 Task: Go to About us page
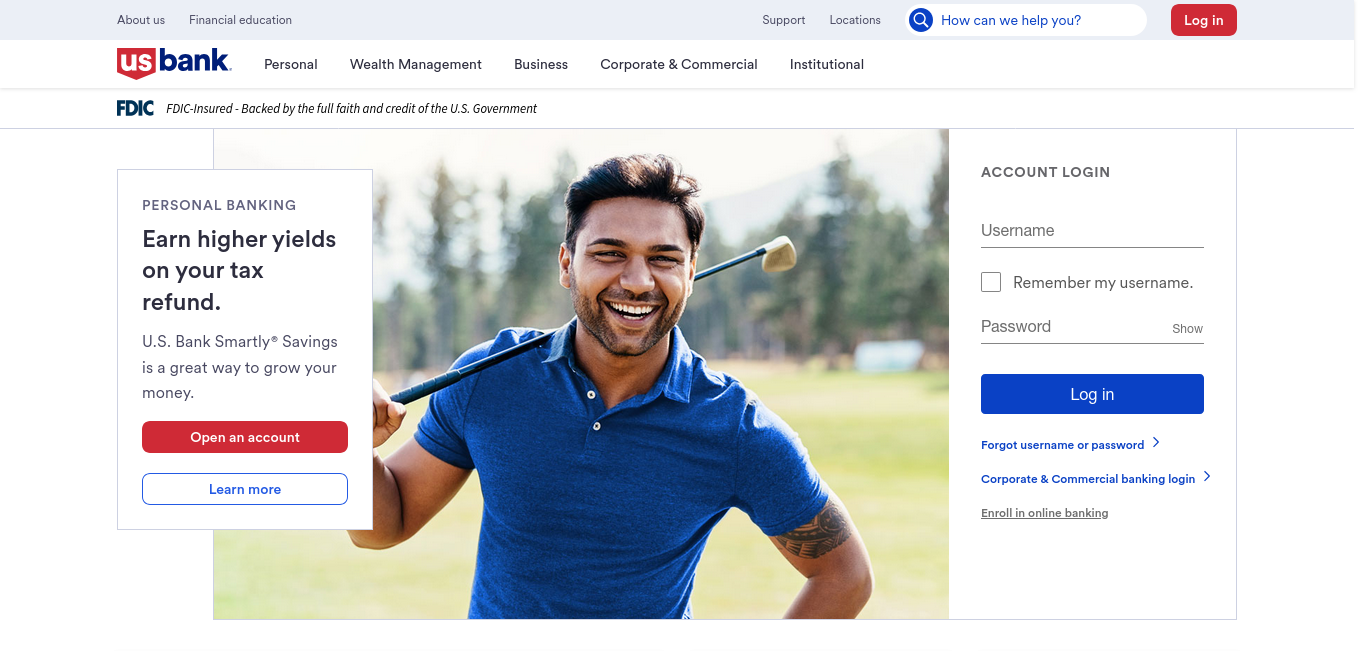pyautogui.click(x=141, y=20)
